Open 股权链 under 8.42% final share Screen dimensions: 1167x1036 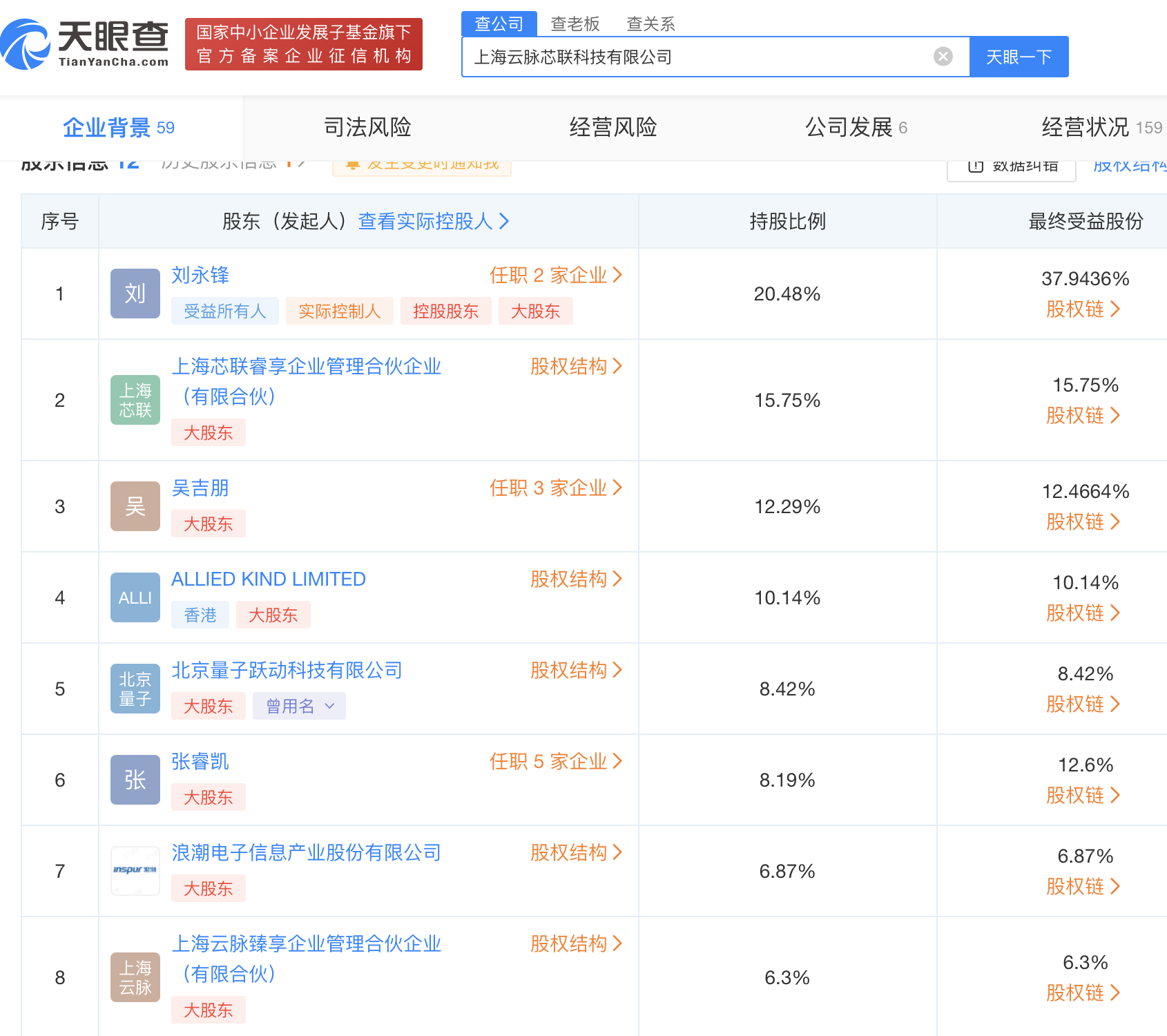click(1083, 704)
